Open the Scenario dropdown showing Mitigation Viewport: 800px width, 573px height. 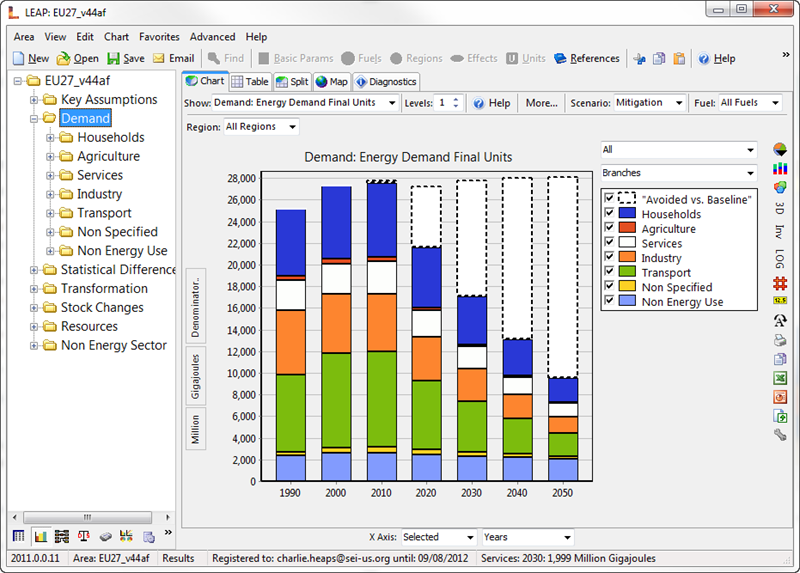pos(649,103)
